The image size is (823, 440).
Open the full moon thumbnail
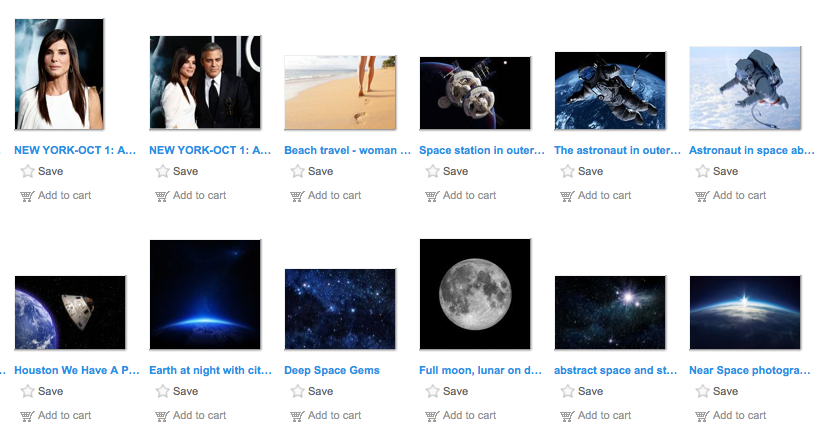click(x=475, y=294)
